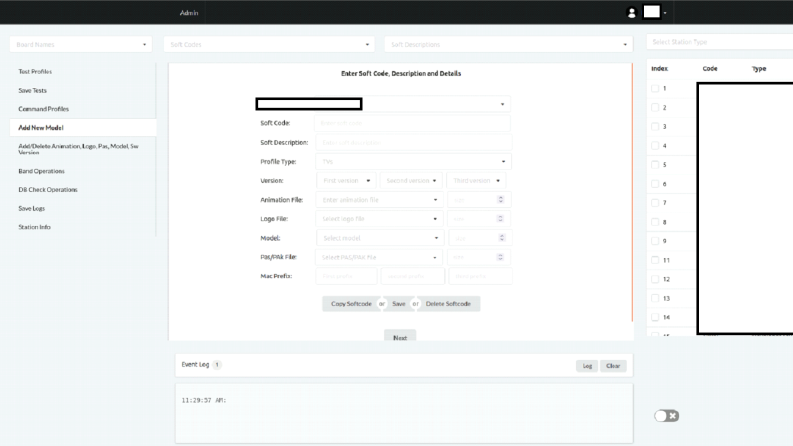Expand the Soft Descriptions dropdown
The height and width of the screenshot is (446, 793).
(509, 44)
